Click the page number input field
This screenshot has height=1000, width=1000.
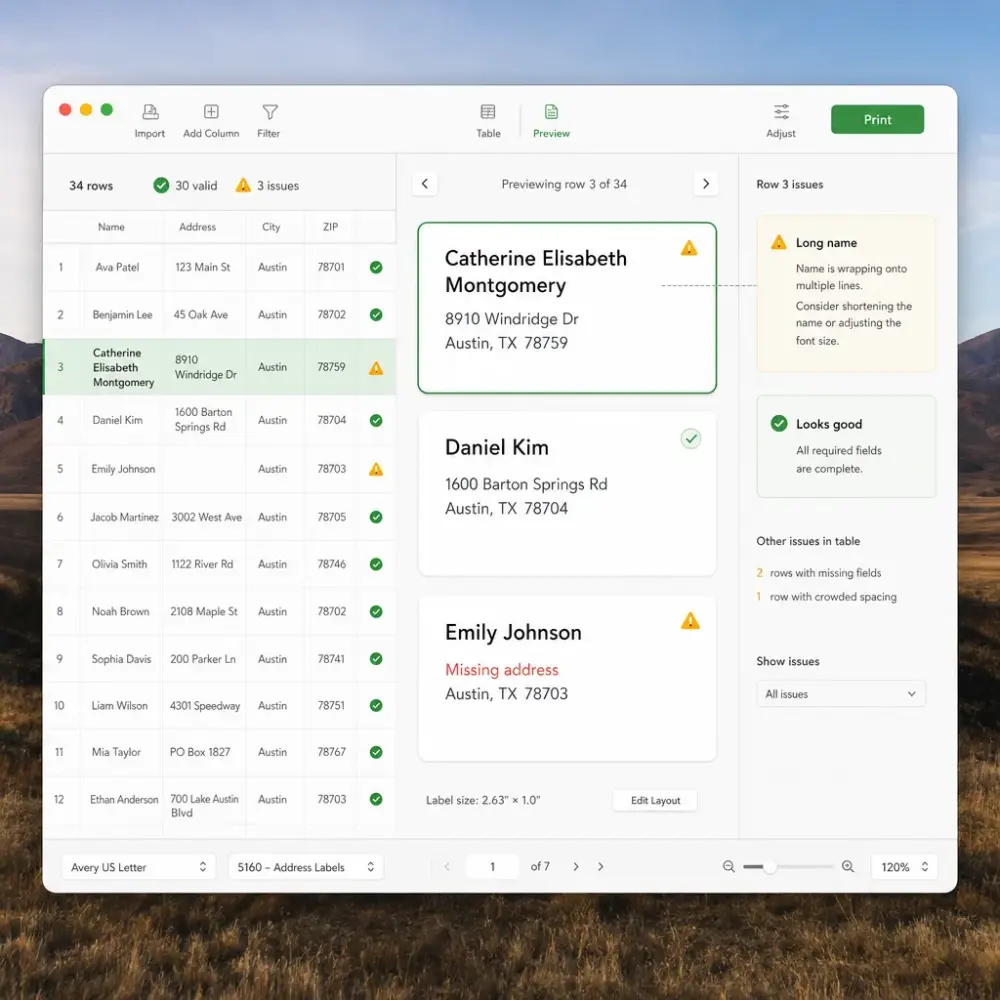pos(492,867)
